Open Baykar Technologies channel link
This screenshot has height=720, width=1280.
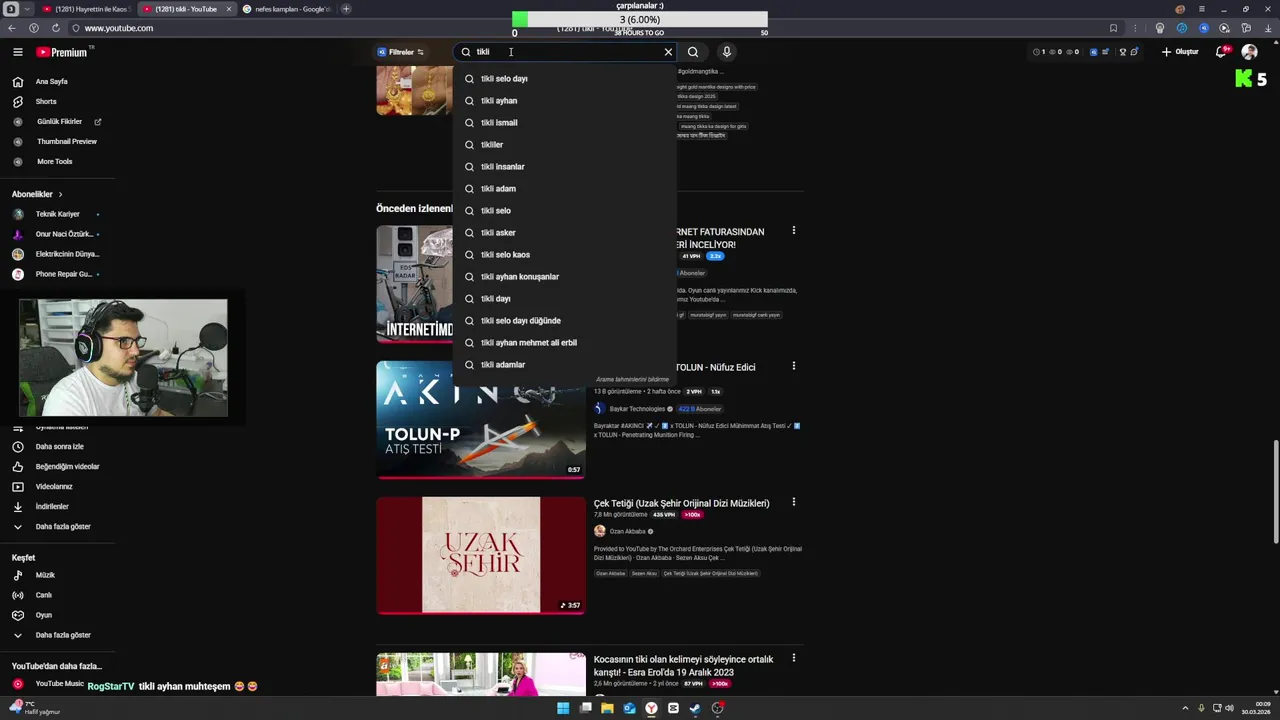[x=637, y=409]
